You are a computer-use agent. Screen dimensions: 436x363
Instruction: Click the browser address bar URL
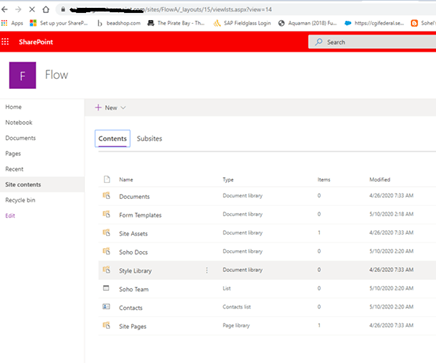click(171, 10)
